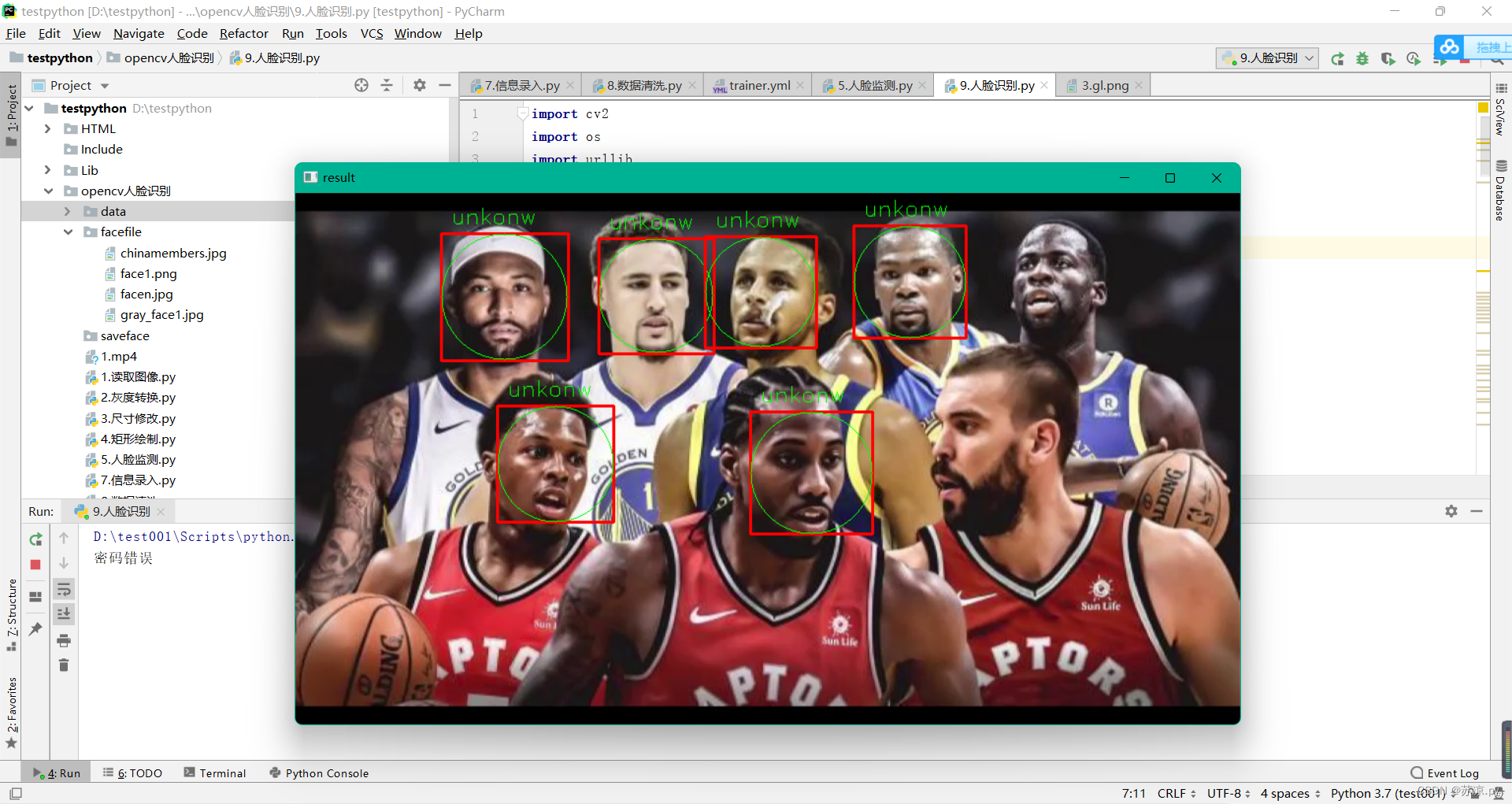This screenshot has width=1512, height=804.
Task: Clear all Run console output
Action: coord(64,665)
